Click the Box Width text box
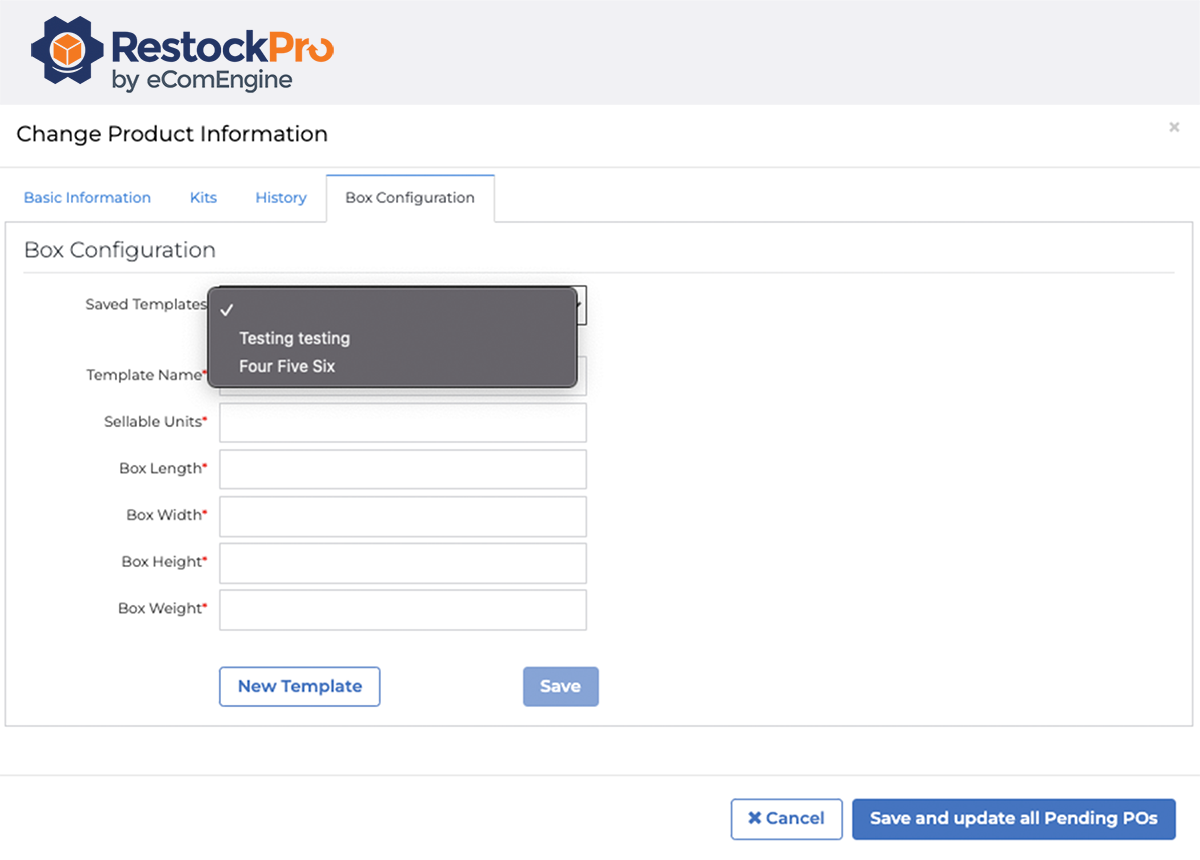Viewport: 1200px width, 860px height. click(x=403, y=516)
